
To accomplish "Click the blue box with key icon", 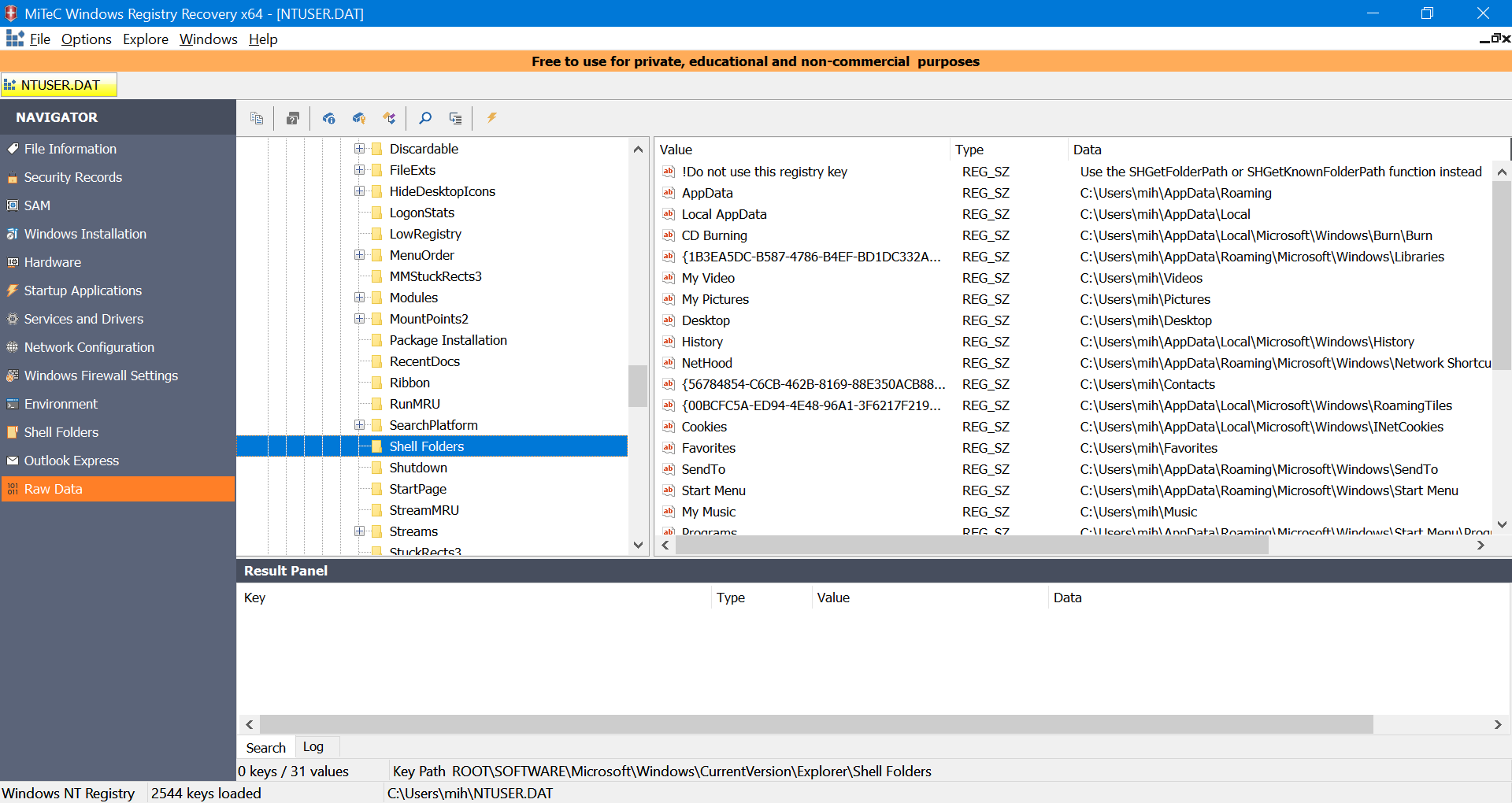I will (x=359, y=118).
